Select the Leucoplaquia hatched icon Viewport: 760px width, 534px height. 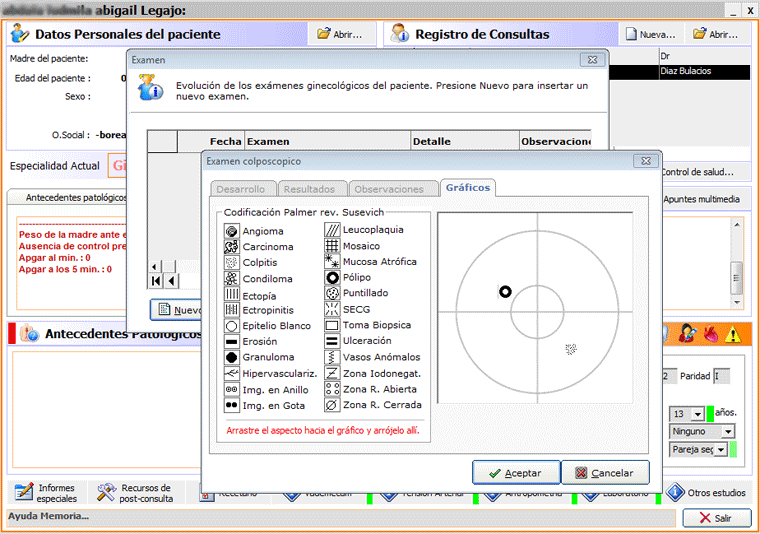332,230
